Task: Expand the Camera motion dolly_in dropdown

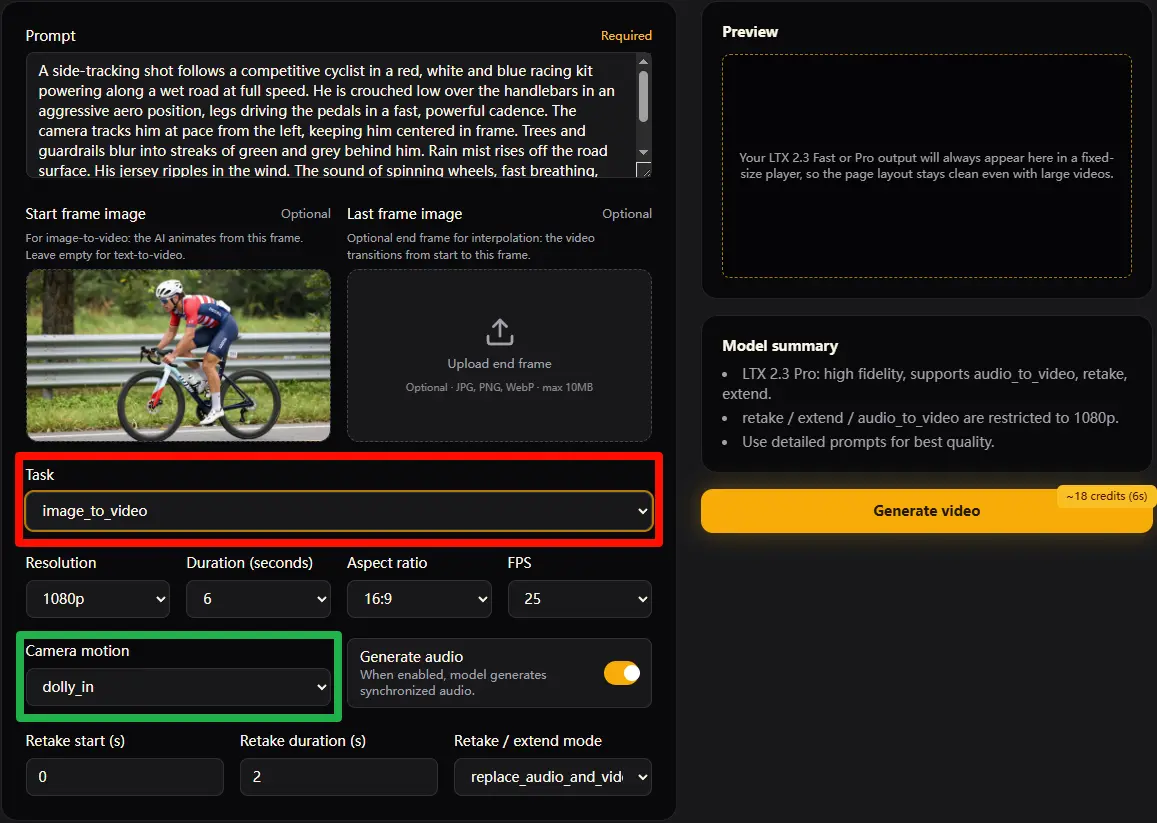Action: tap(178, 687)
